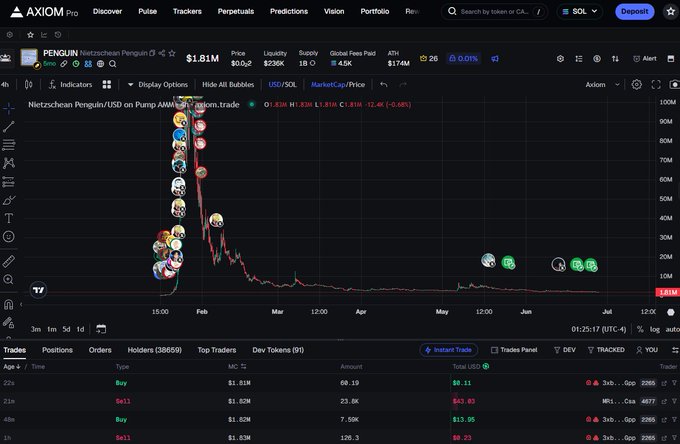The height and width of the screenshot is (444, 680).
Task: Share the PENGUIN token
Action: coord(162,53)
